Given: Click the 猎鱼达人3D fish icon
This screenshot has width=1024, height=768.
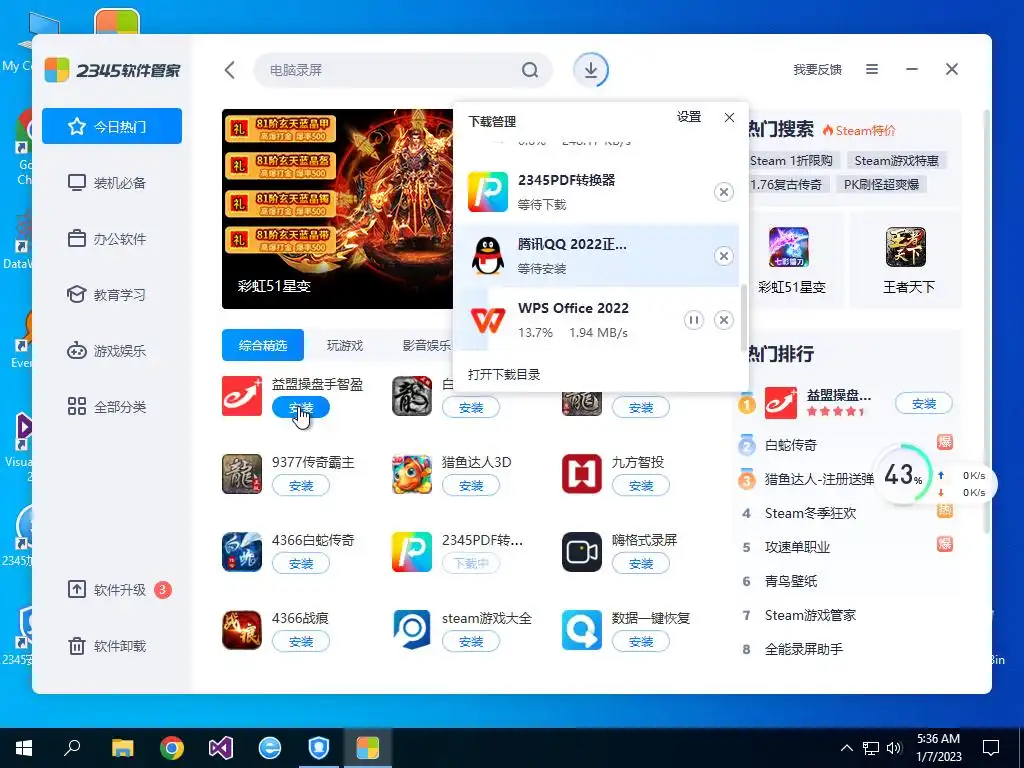Looking at the screenshot, I should pos(411,474).
